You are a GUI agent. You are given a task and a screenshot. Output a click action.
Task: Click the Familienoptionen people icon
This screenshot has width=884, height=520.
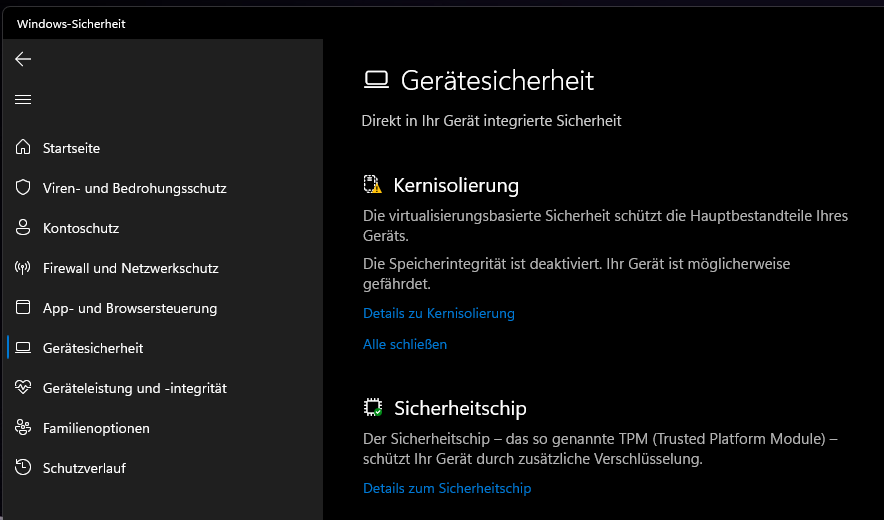(23, 428)
